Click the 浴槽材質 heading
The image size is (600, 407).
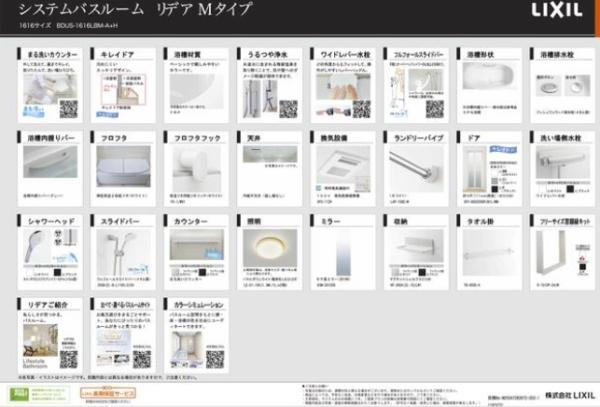(187, 55)
